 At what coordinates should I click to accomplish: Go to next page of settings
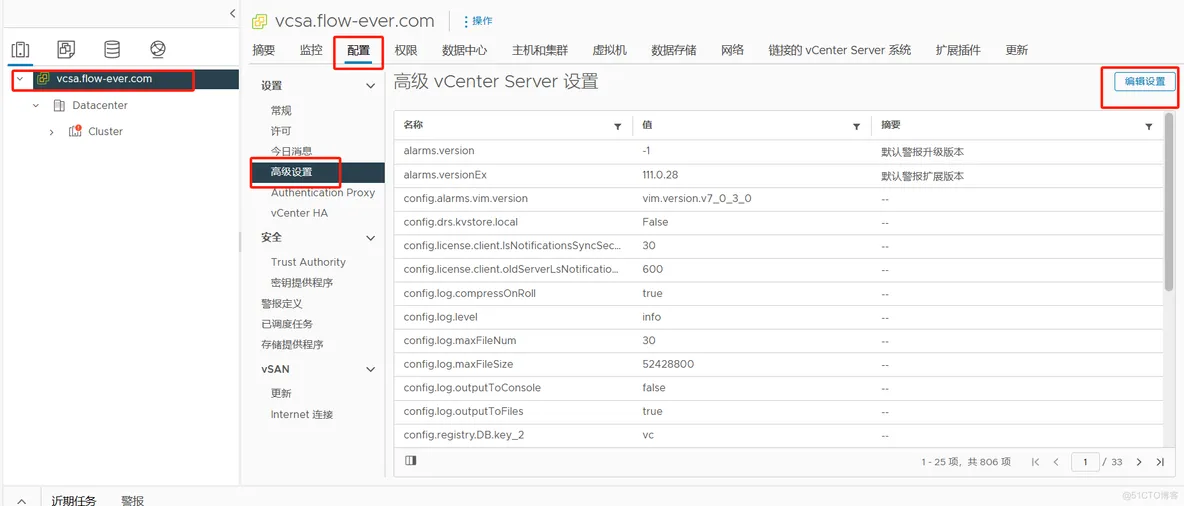pos(1139,461)
